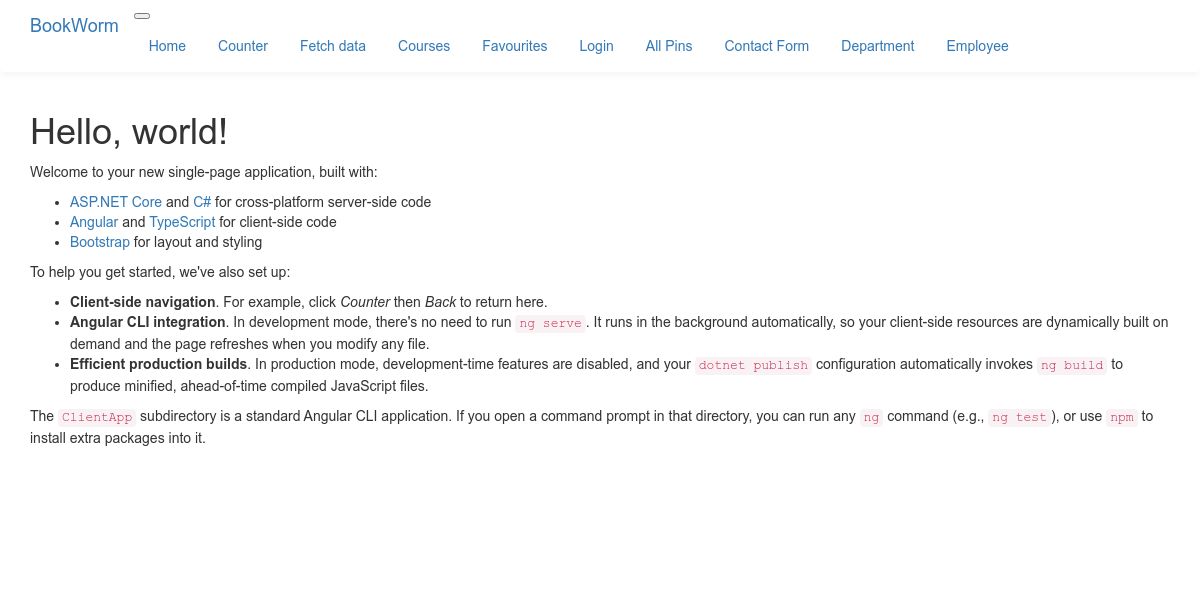Image resolution: width=1200 pixels, height=600 pixels.
Task: Open the Home nav item
Action: 167,46
